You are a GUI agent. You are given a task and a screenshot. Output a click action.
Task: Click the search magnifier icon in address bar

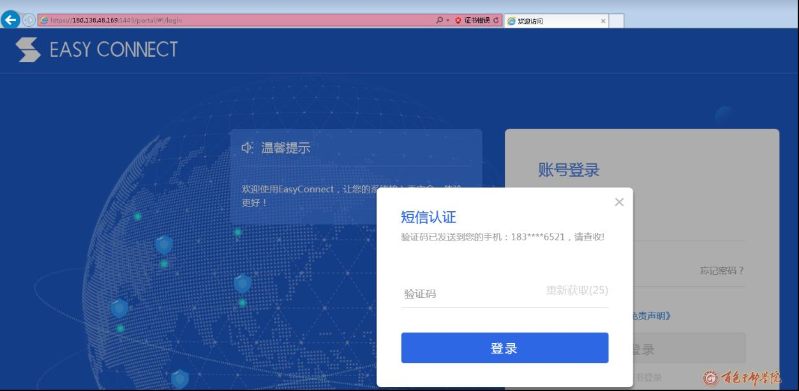click(x=439, y=20)
